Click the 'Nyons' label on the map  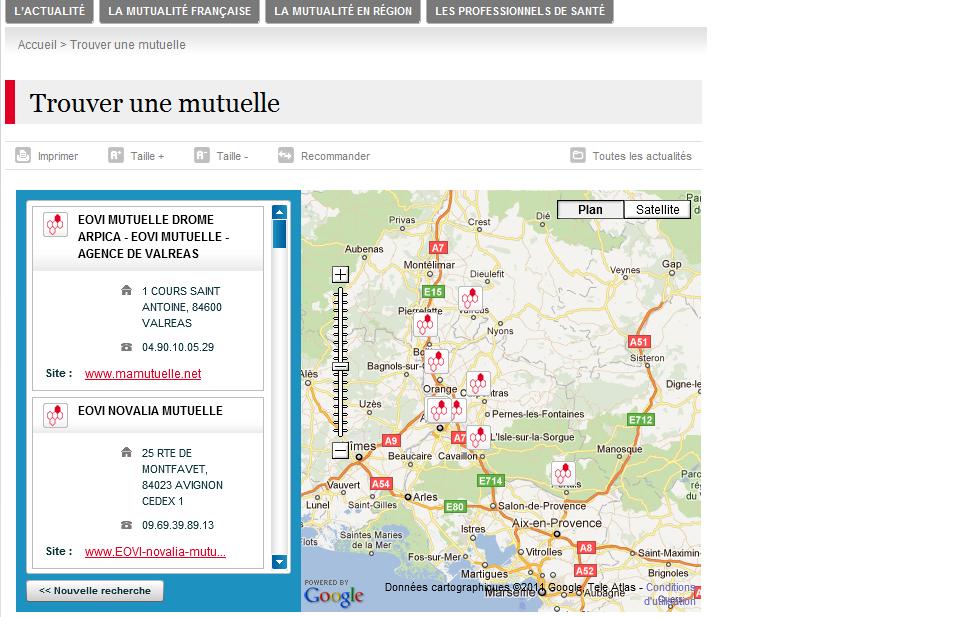point(500,331)
